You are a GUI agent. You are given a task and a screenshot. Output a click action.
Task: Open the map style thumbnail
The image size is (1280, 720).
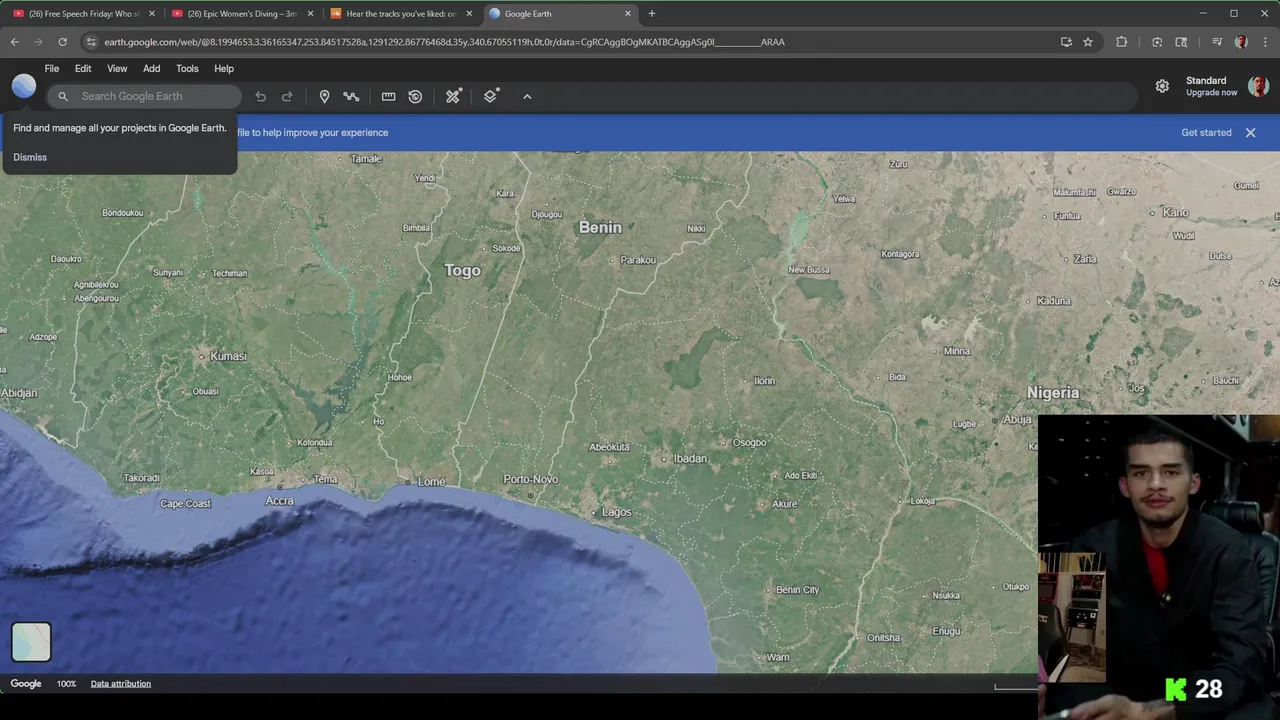coord(31,642)
